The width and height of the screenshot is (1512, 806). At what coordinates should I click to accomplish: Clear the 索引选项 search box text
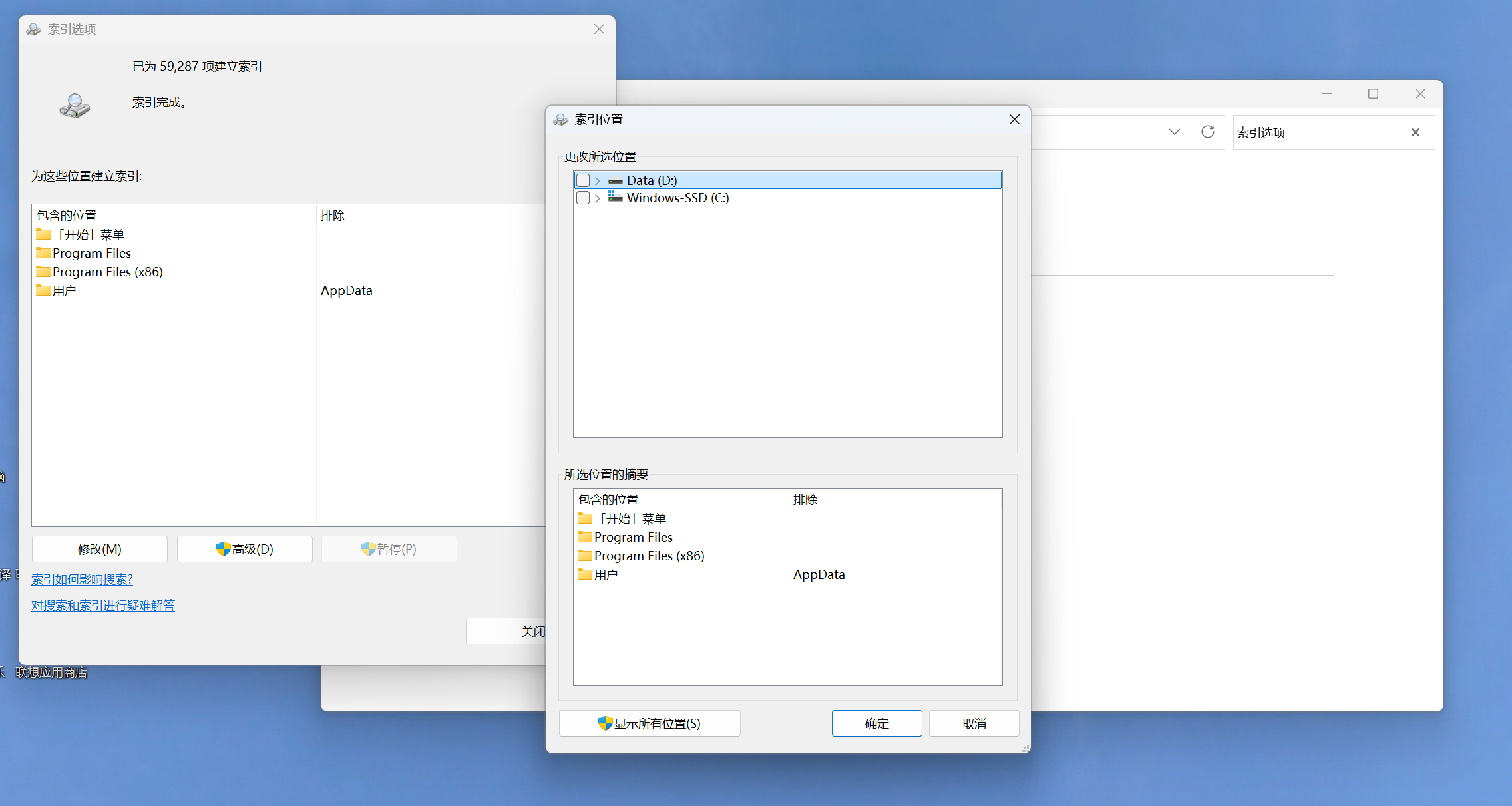[x=1416, y=132]
